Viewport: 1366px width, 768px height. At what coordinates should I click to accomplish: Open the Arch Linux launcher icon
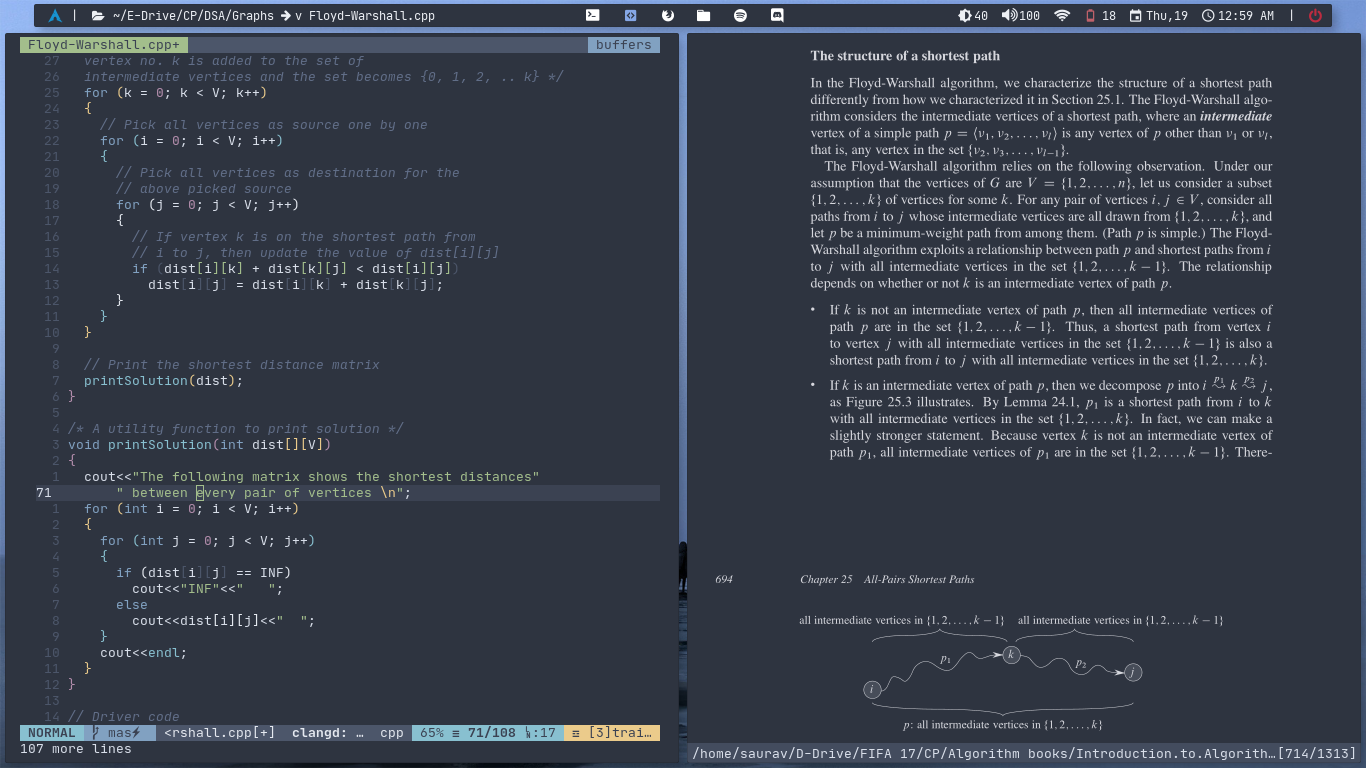[x=55, y=15]
